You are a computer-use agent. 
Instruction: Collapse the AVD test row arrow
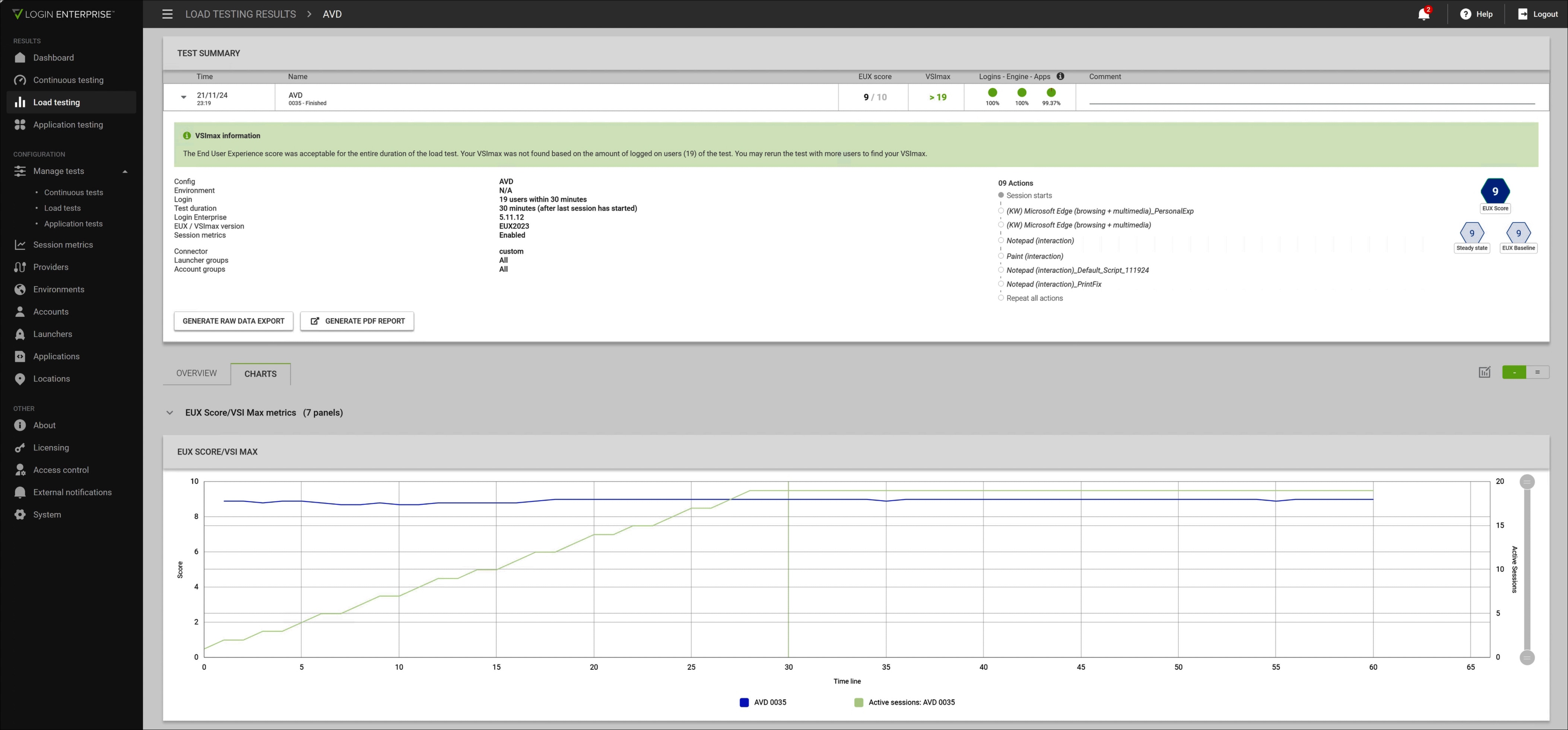(x=183, y=97)
